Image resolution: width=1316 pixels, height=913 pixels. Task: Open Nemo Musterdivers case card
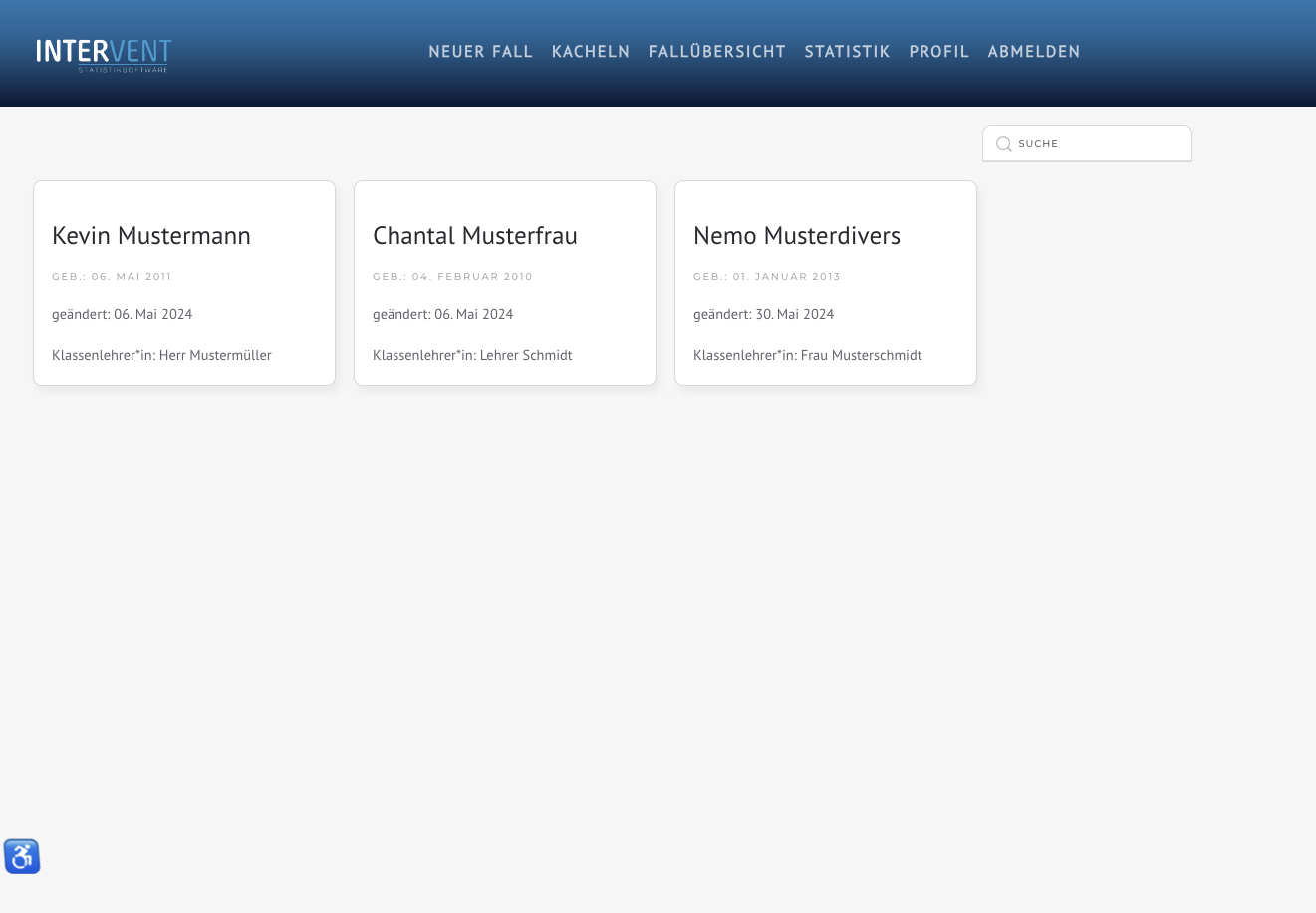point(826,283)
